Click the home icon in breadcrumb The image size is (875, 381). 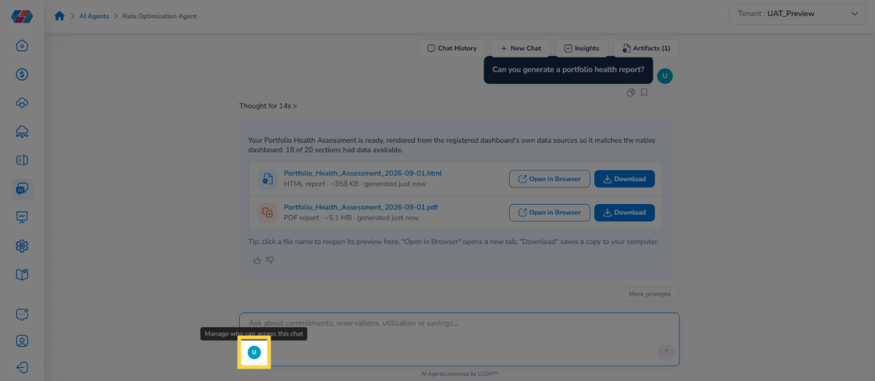[x=59, y=16]
